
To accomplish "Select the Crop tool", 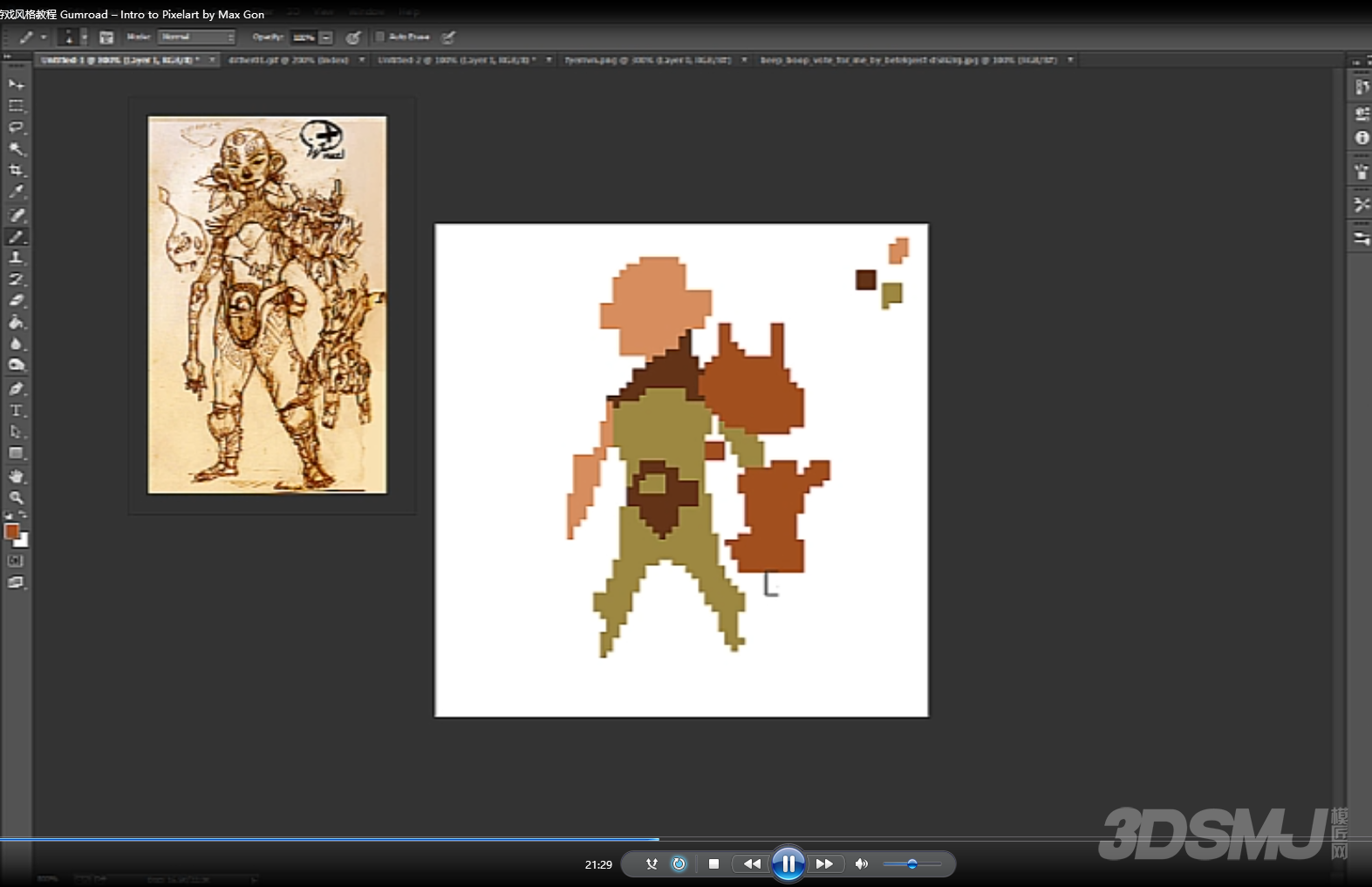I will pos(16,171).
